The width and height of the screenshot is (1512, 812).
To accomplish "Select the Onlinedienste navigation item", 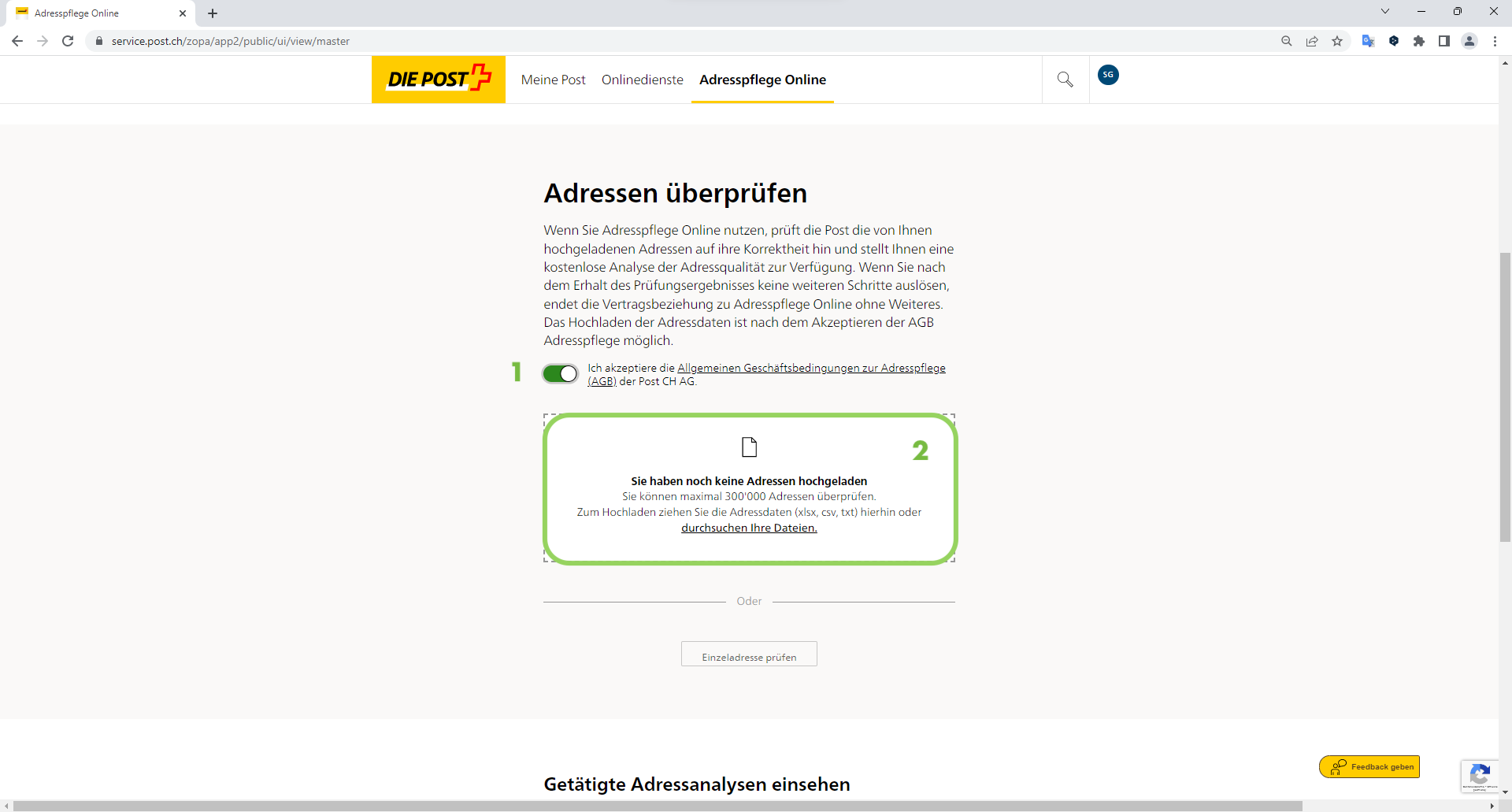I will tap(642, 80).
